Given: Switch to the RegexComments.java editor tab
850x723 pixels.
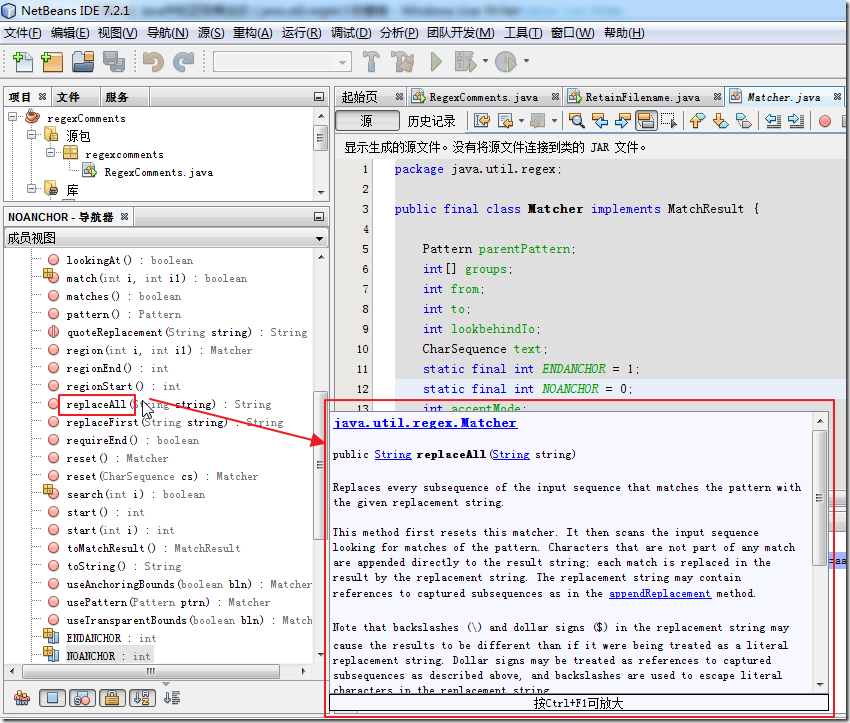Looking at the screenshot, I should (484, 97).
